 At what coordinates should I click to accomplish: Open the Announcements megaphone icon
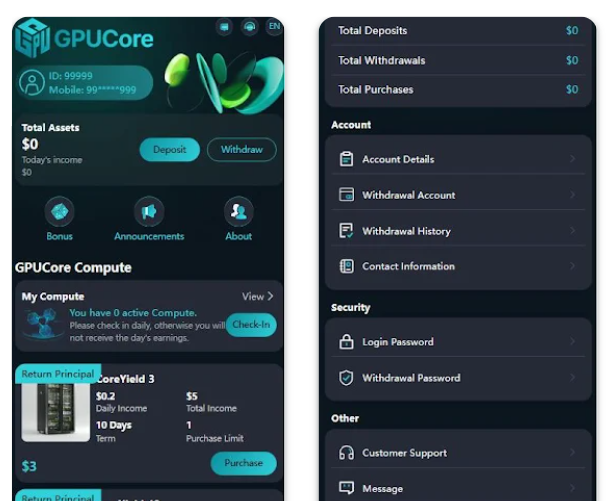pyautogui.click(x=149, y=211)
